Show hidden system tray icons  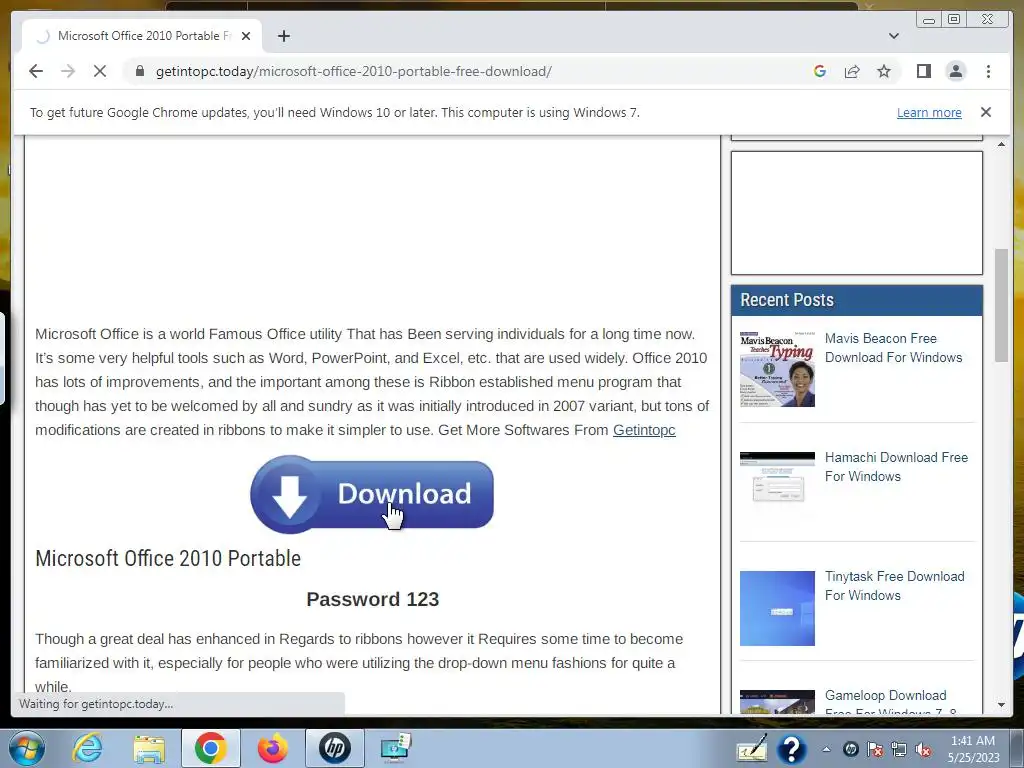pos(826,750)
